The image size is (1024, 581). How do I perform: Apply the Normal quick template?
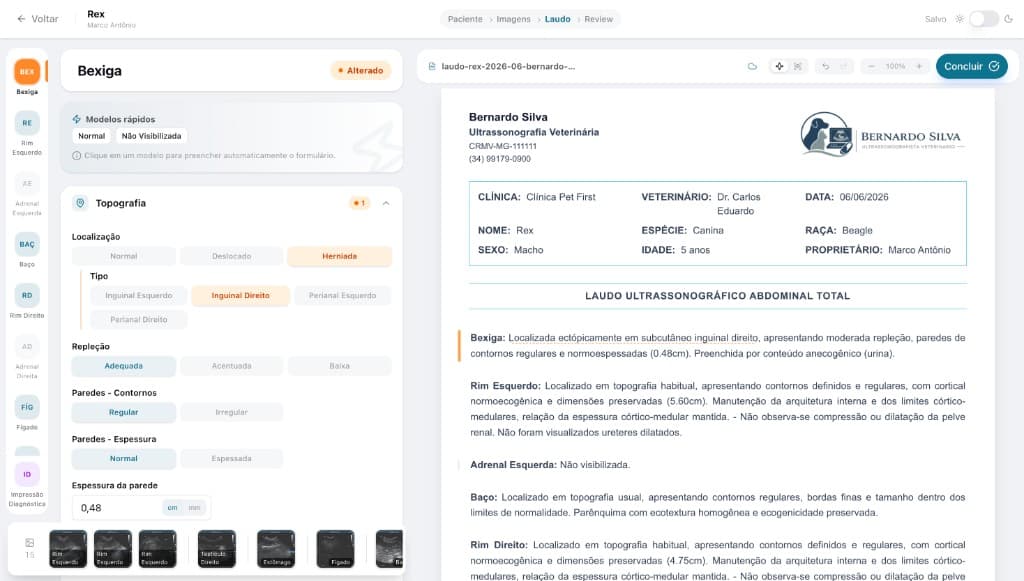tap(91, 136)
